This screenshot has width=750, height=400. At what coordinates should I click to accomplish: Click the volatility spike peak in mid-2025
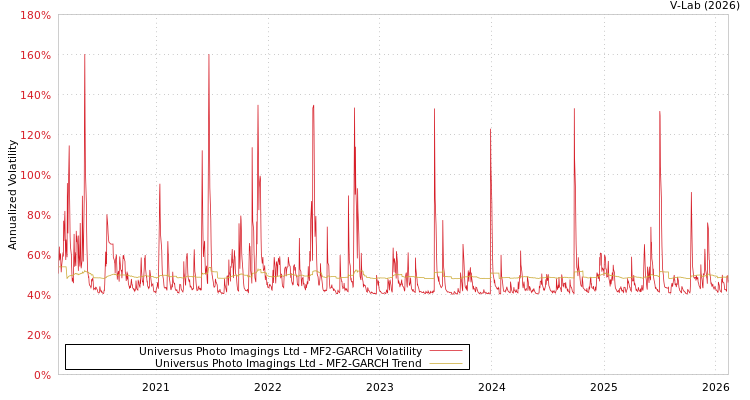pos(660,112)
